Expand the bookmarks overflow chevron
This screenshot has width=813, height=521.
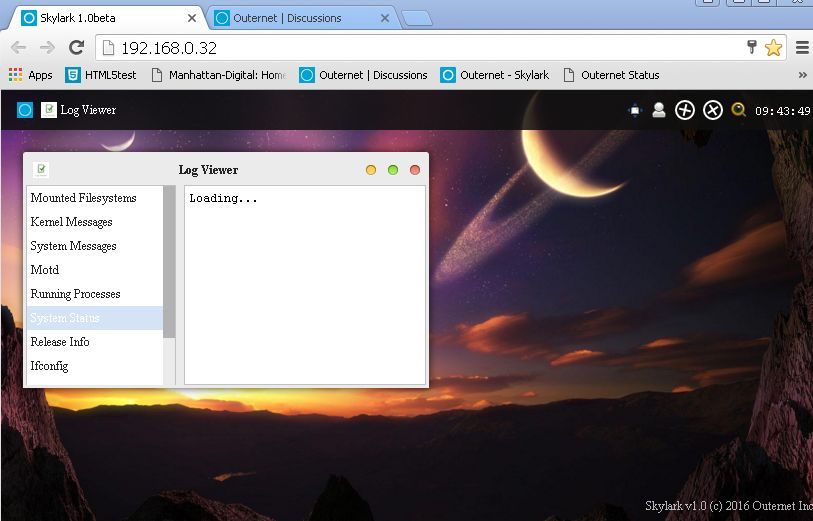pyautogui.click(x=802, y=75)
